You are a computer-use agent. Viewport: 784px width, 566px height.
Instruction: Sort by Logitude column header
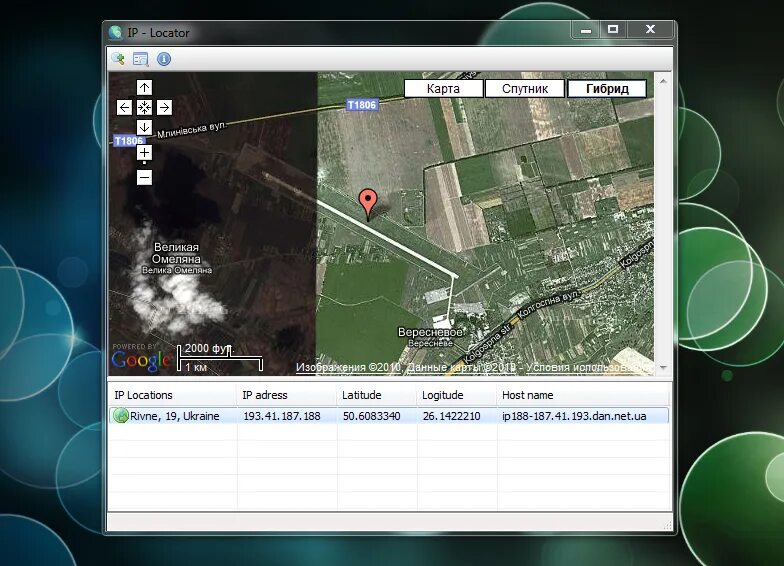457,395
